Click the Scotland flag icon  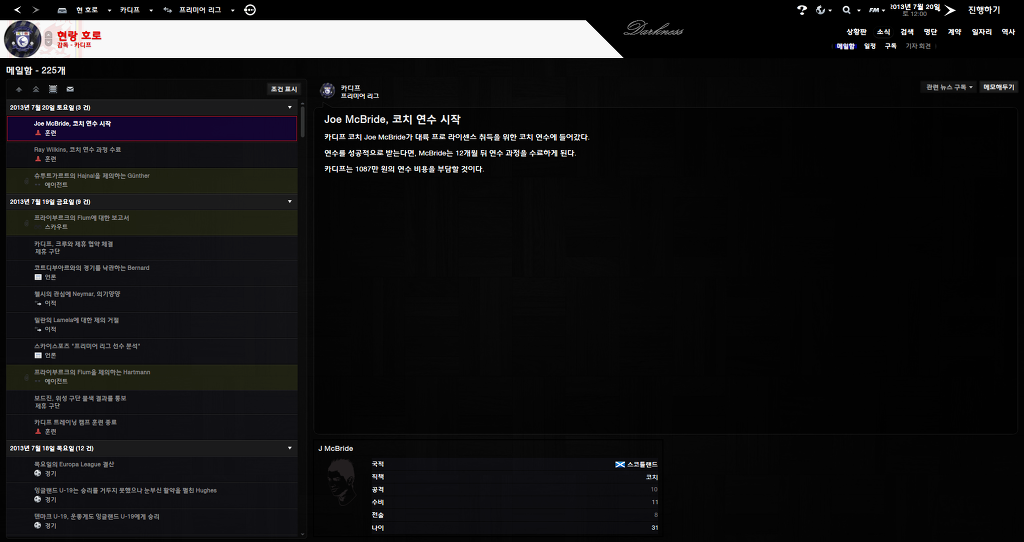(x=620, y=464)
